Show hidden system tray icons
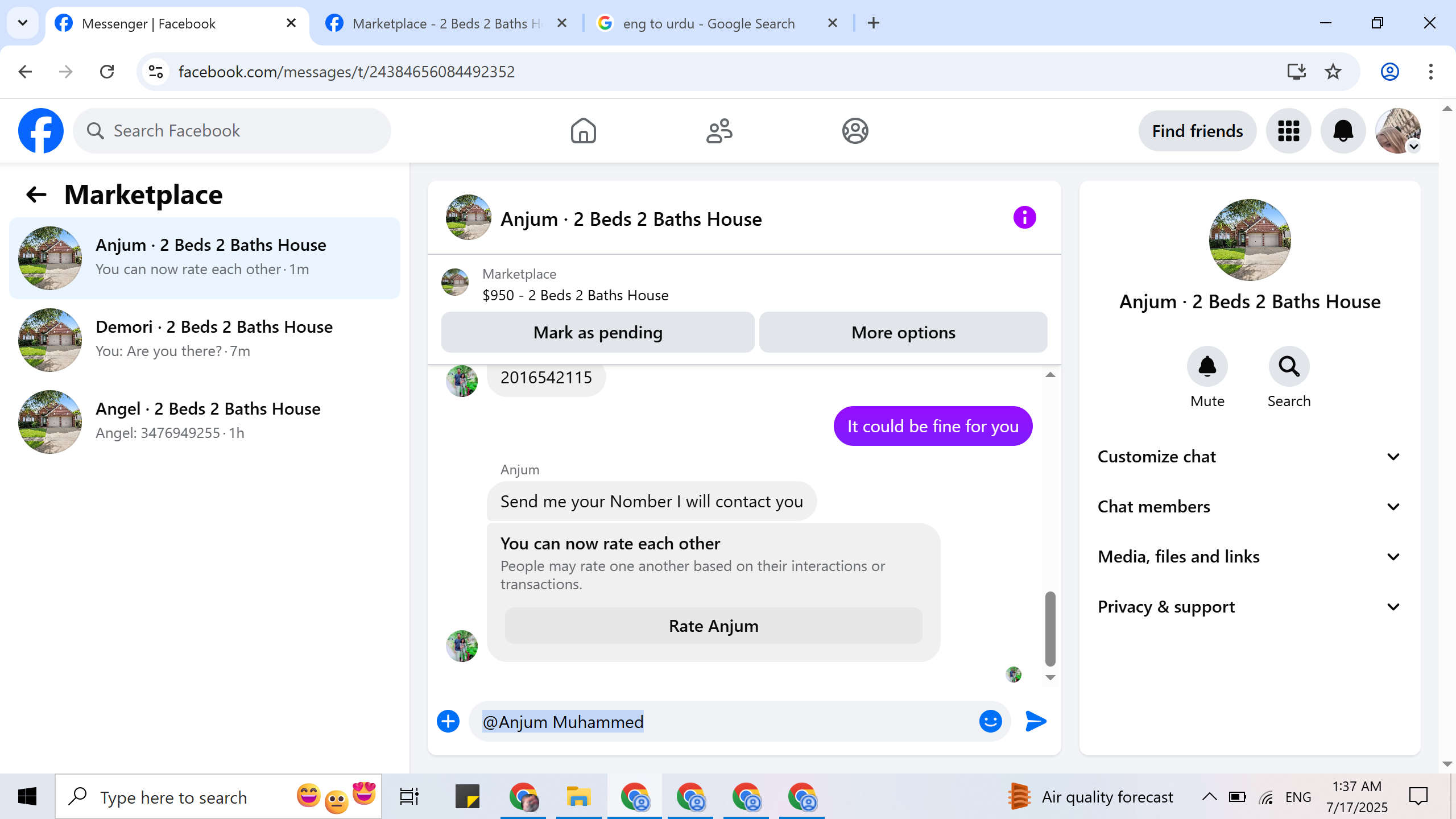 coord(1209,796)
